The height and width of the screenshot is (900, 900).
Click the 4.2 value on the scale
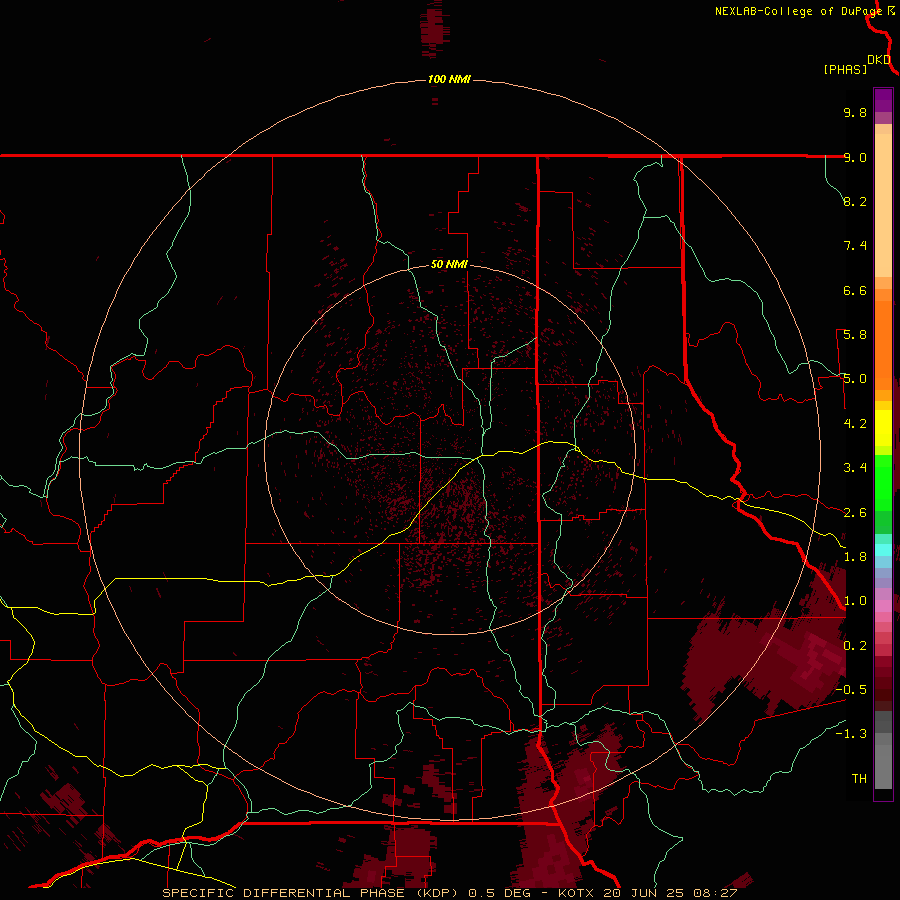point(855,424)
